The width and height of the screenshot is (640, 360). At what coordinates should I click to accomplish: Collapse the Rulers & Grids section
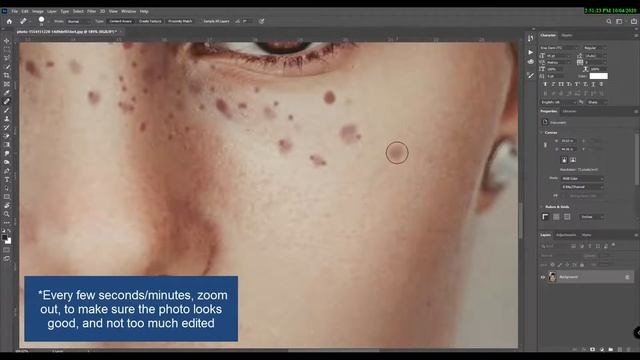542,207
